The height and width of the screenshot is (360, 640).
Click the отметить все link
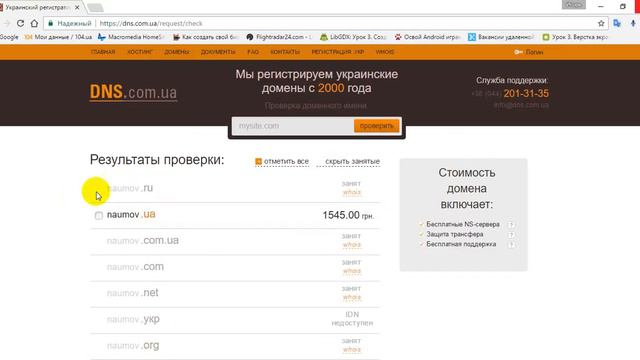coord(282,162)
